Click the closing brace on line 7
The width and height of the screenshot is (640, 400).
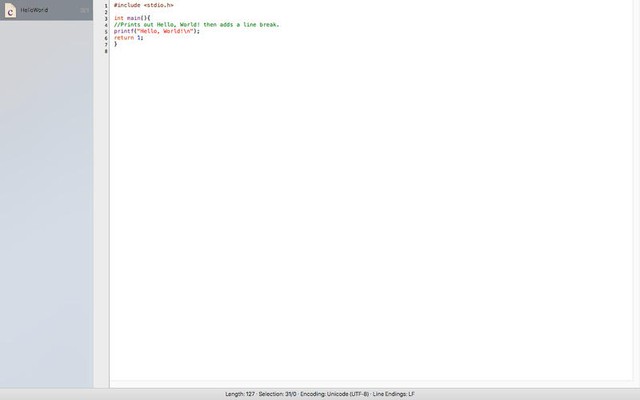115,44
